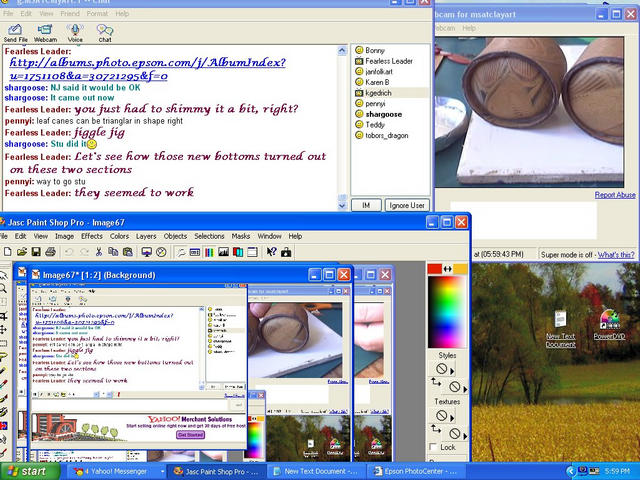Viewport: 640px width, 480px height.
Task: Open the Layers menu
Action: pyautogui.click(x=146, y=236)
